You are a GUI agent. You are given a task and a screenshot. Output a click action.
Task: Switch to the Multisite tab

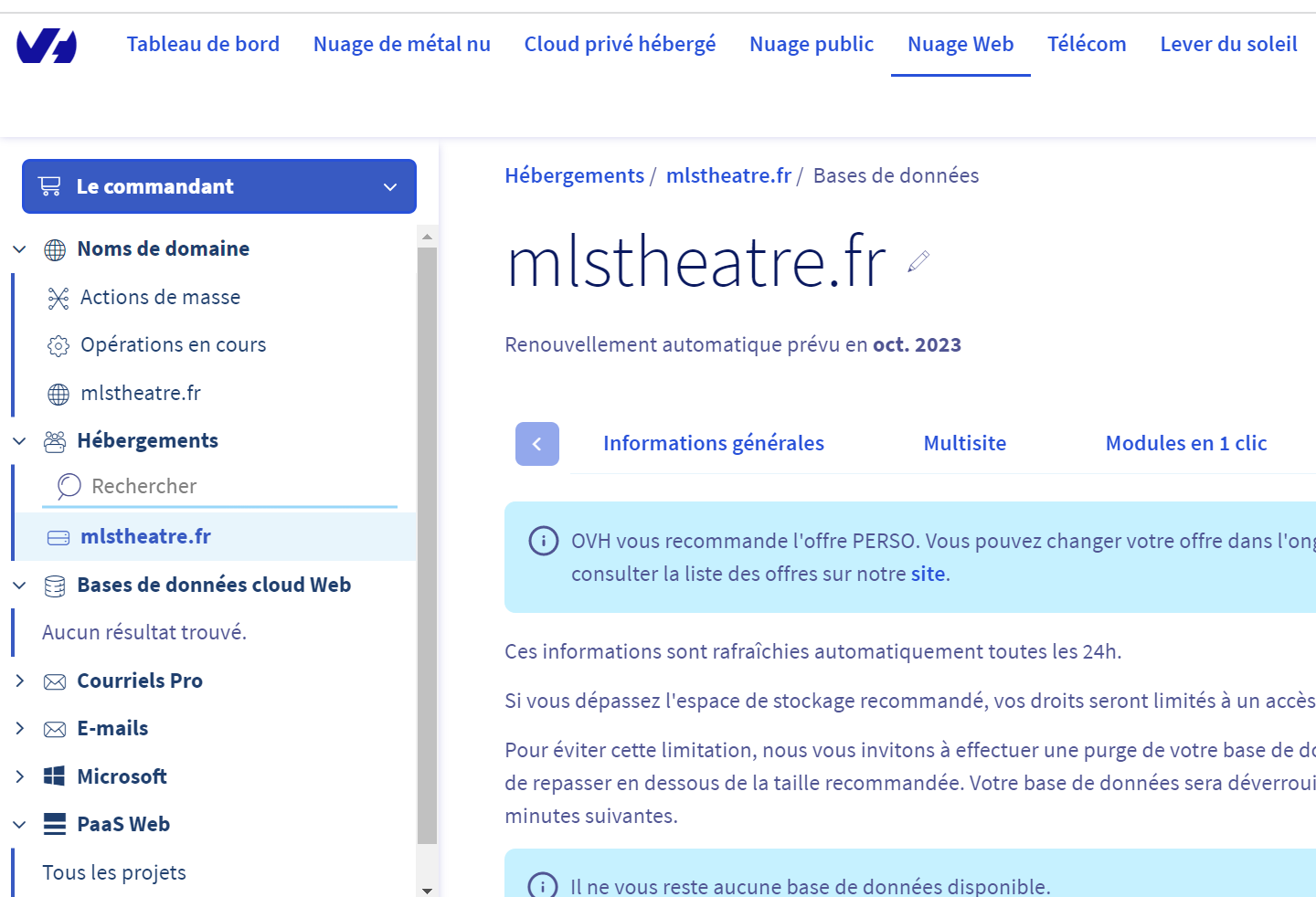(964, 443)
